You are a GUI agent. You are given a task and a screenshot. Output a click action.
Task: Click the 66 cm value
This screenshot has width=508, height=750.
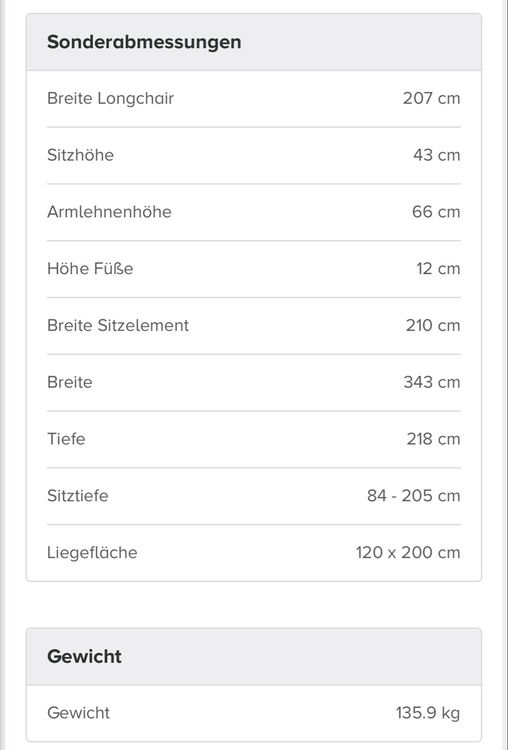436,212
